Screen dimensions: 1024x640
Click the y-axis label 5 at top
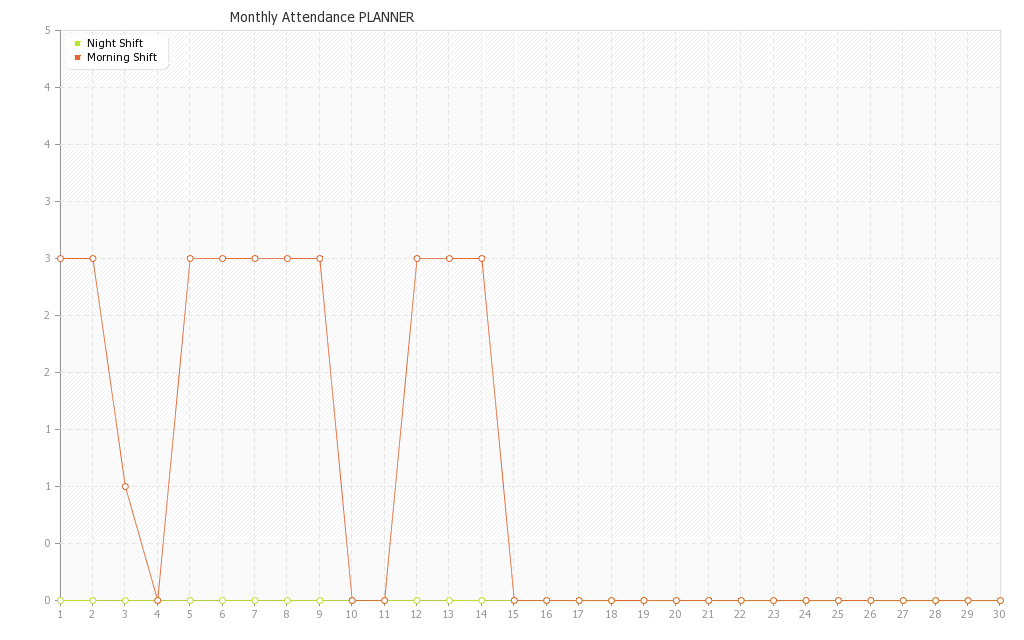coord(48,30)
